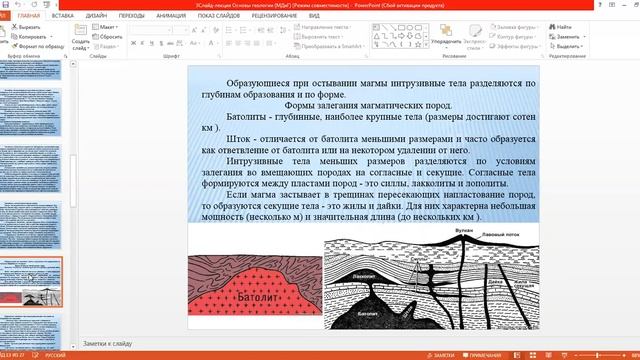Adjust the zoom slider in status bar
640x360 pixels.
click(597, 356)
